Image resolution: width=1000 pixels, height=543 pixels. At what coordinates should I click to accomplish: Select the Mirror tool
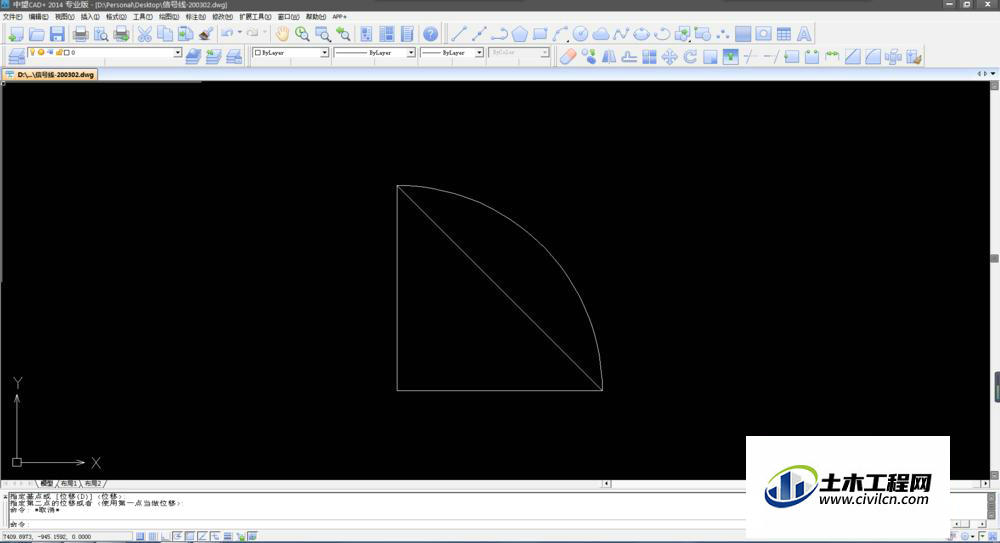pos(609,57)
